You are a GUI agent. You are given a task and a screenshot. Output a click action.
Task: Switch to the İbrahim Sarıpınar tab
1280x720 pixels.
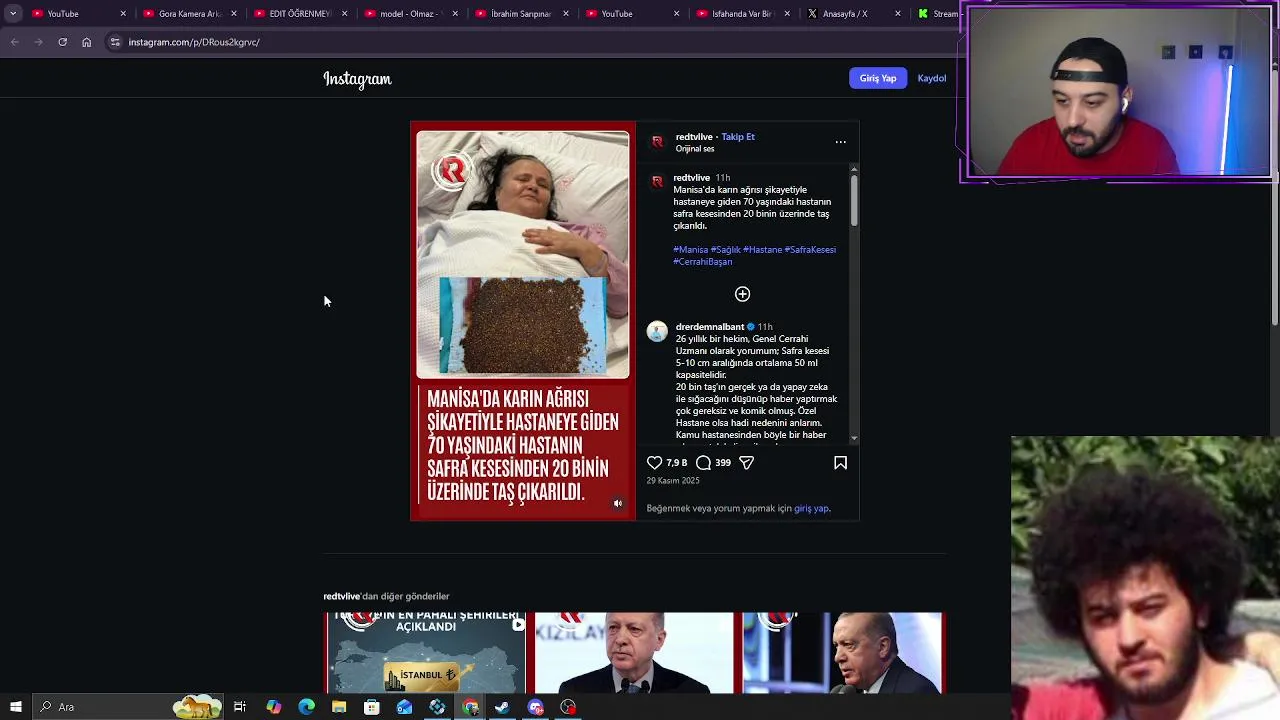point(521,14)
